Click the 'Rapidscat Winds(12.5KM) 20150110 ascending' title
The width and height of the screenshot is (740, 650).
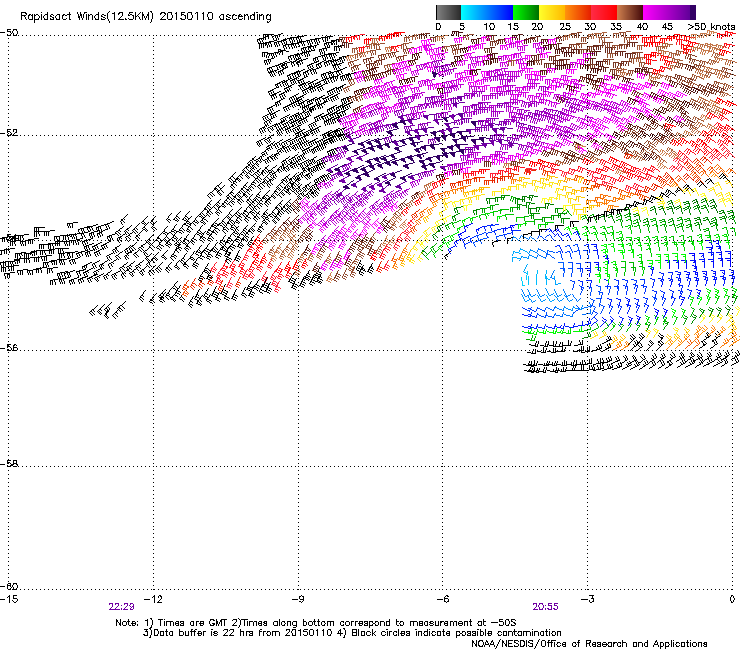tap(146, 17)
